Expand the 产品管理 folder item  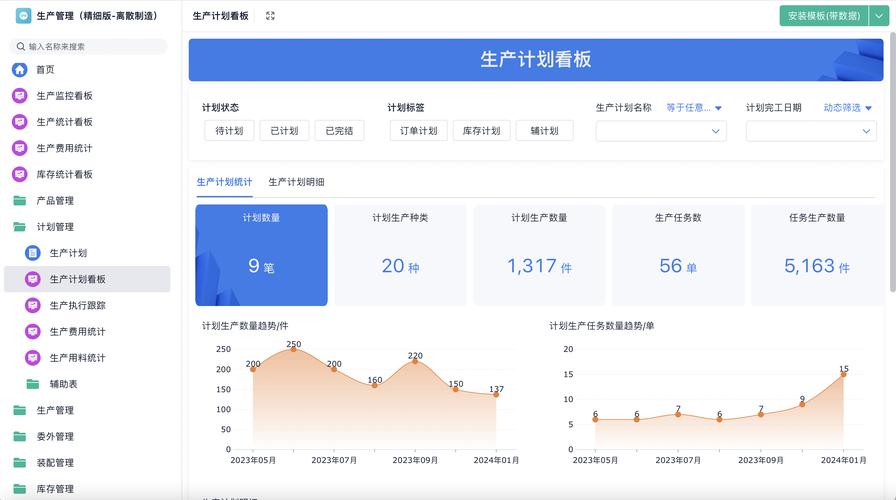(x=87, y=201)
